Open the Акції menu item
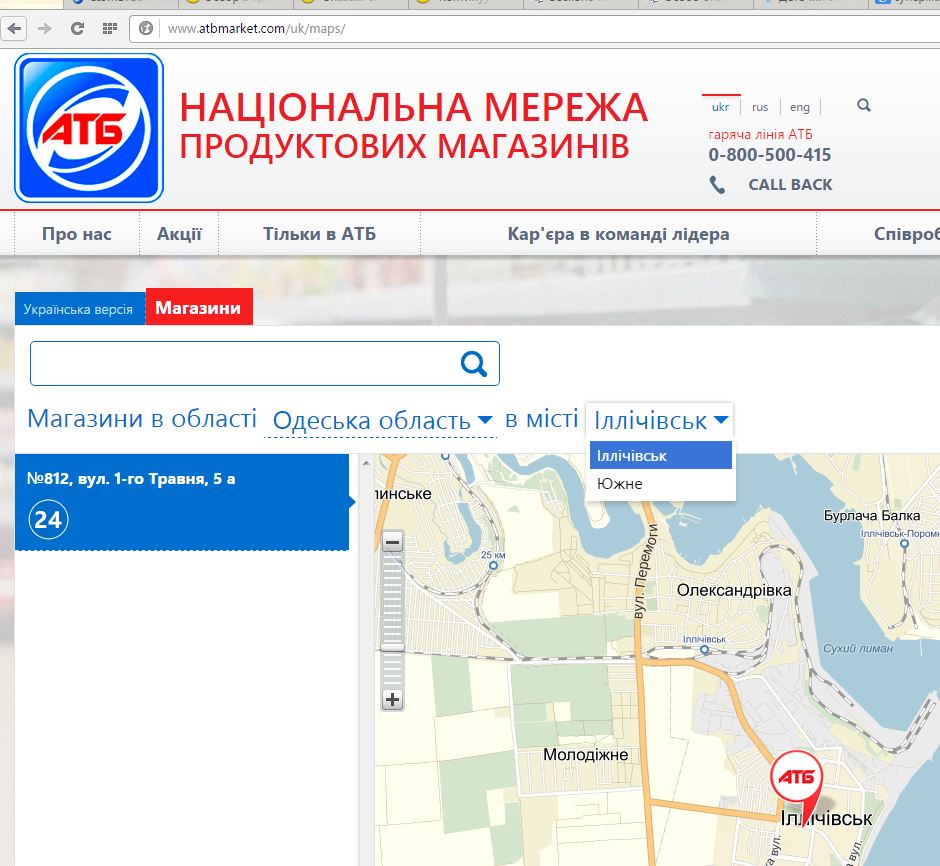Viewport: 940px width, 866px height. click(x=179, y=235)
